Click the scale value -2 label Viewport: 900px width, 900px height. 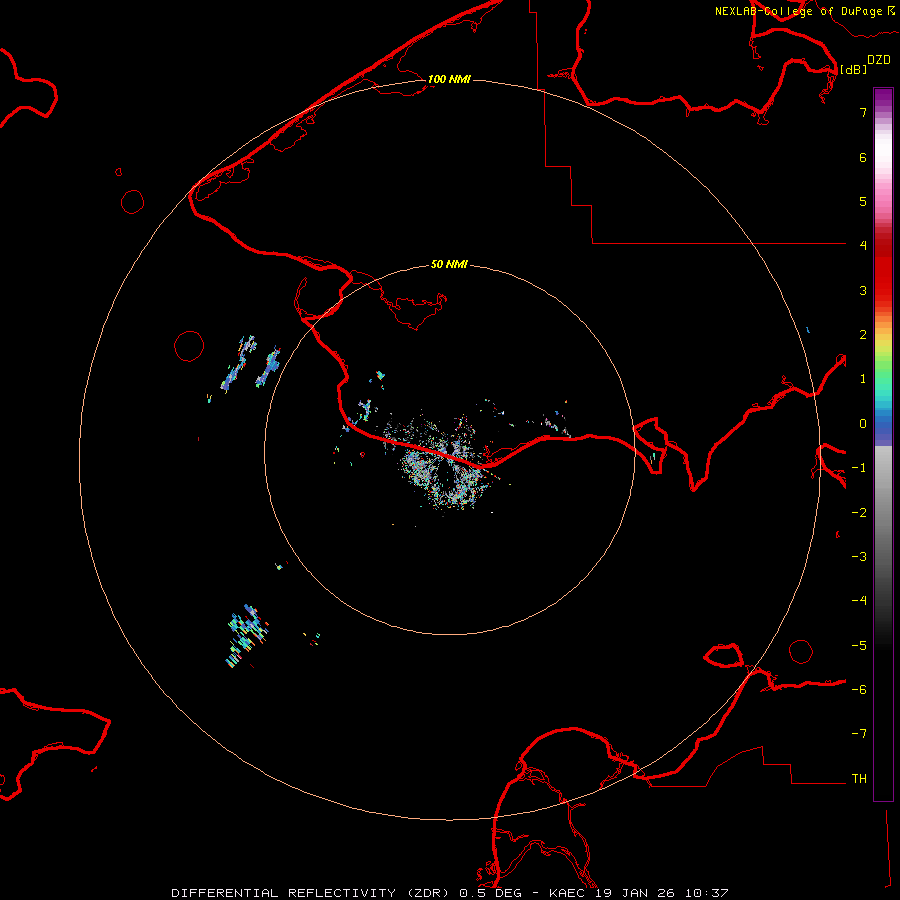click(x=859, y=513)
